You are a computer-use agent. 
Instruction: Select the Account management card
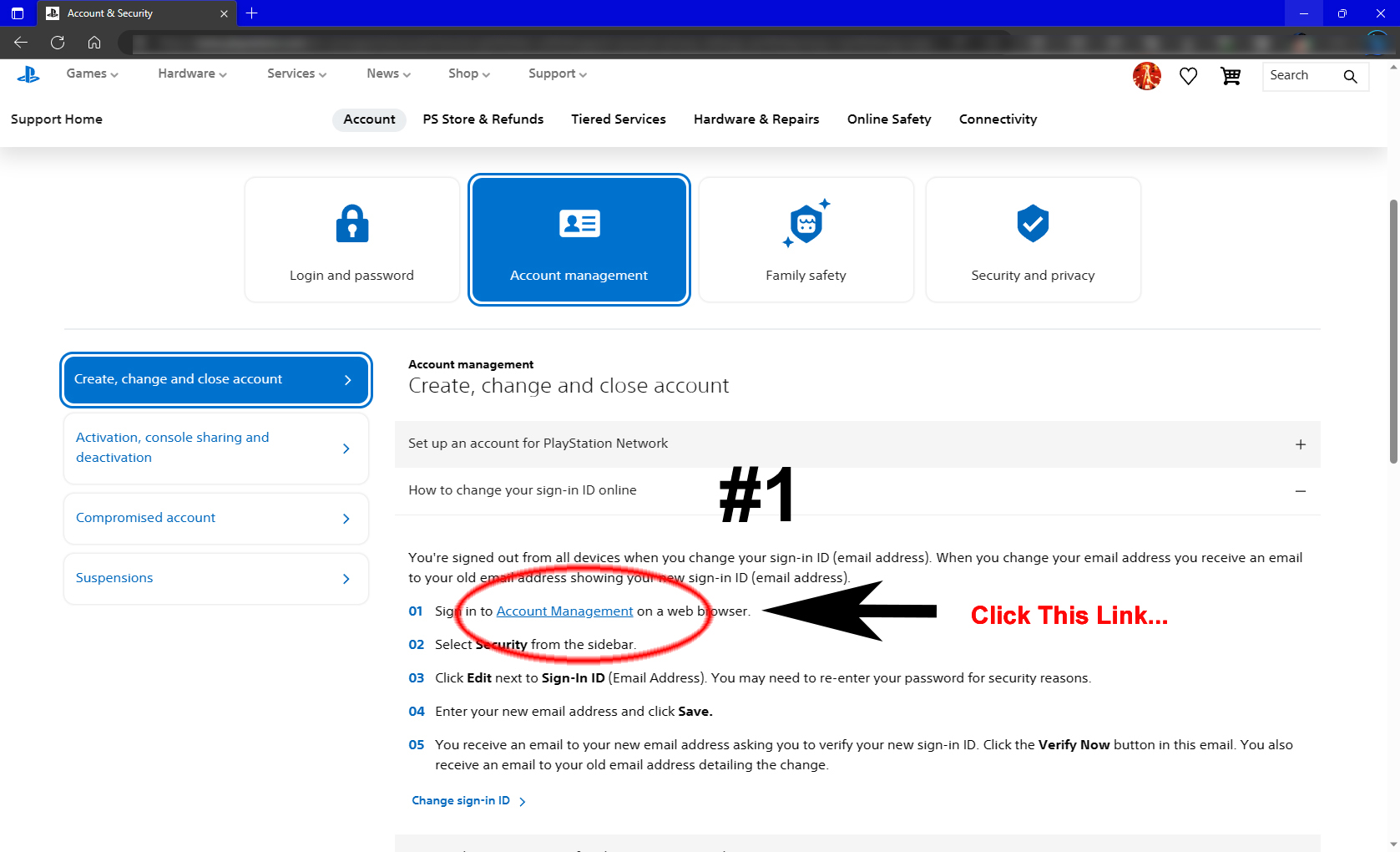(x=579, y=240)
